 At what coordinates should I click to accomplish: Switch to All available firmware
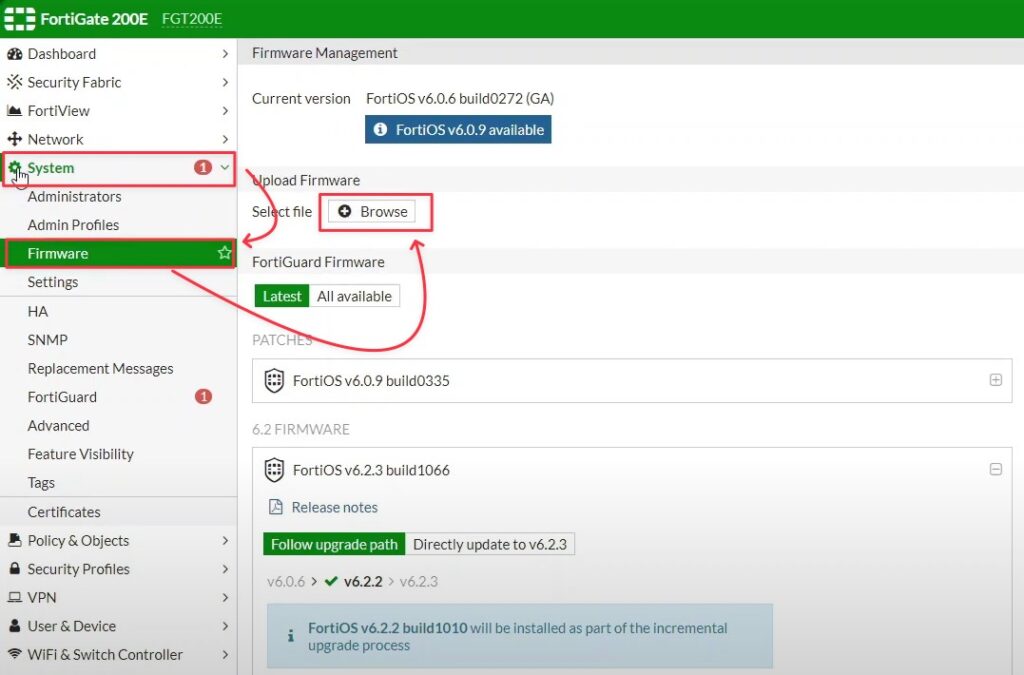pos(354,296)
